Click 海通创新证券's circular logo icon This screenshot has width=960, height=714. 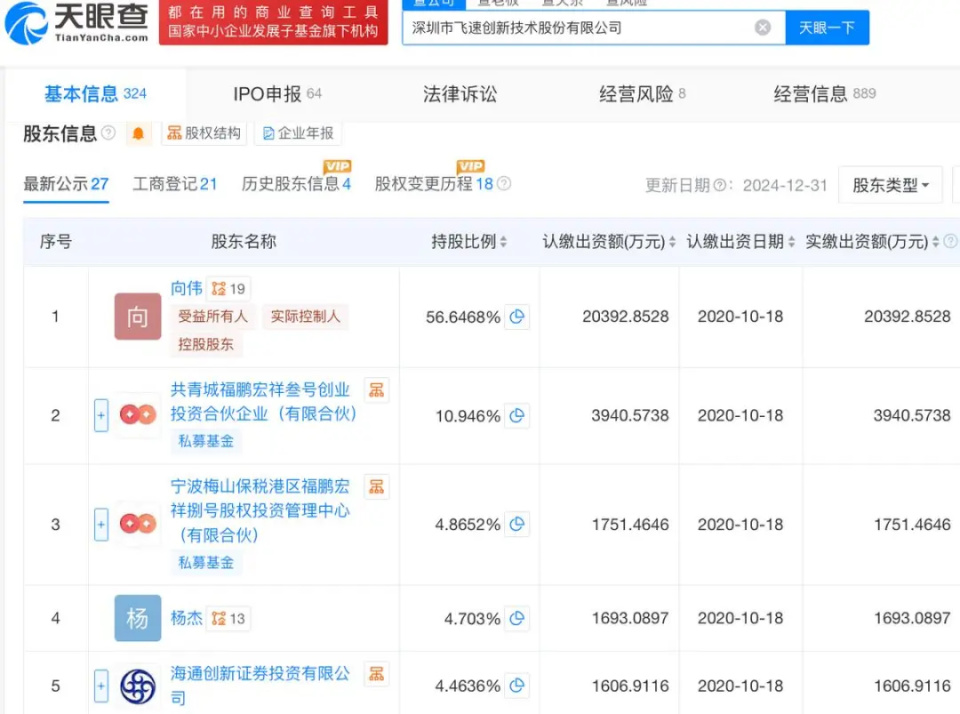point(137,686)
